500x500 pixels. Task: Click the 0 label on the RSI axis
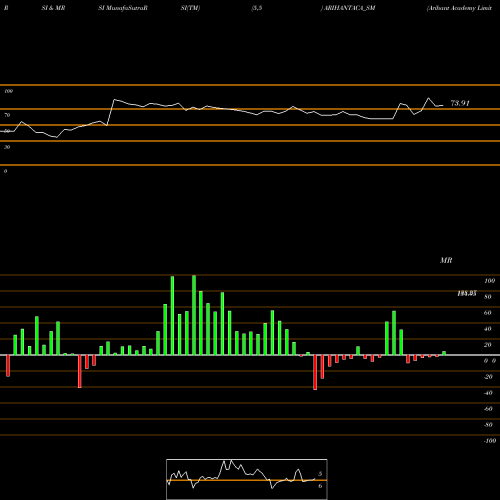(x=5, y=171)
